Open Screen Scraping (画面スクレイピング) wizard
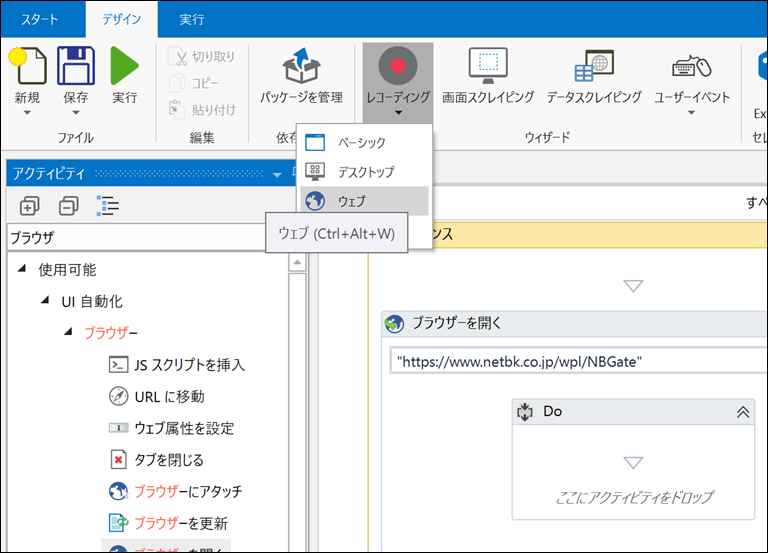 click(x=488, y=76)
